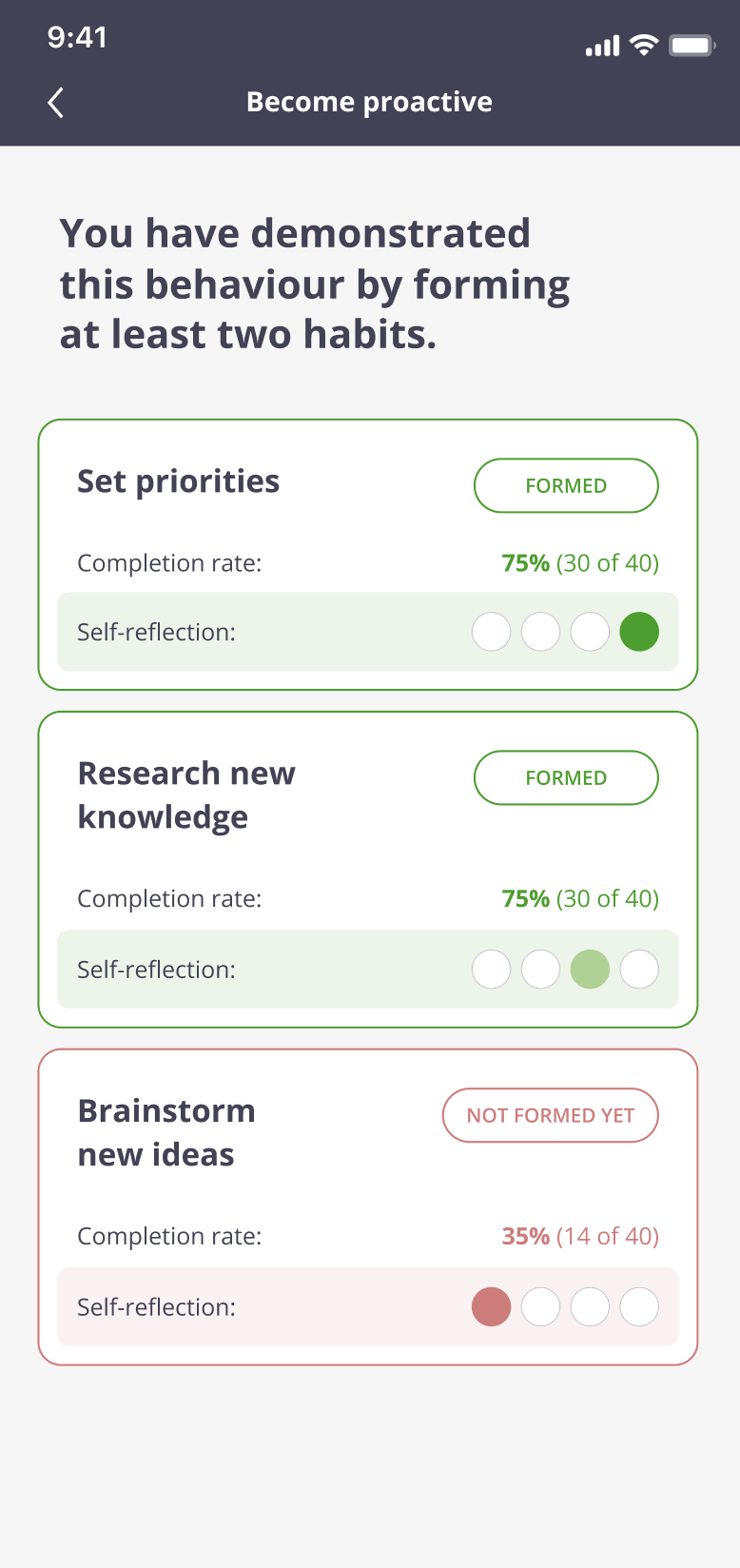Tap the back arrow in header
The height and width of the screenshot is (1568, 740).
tap(56, 103)
